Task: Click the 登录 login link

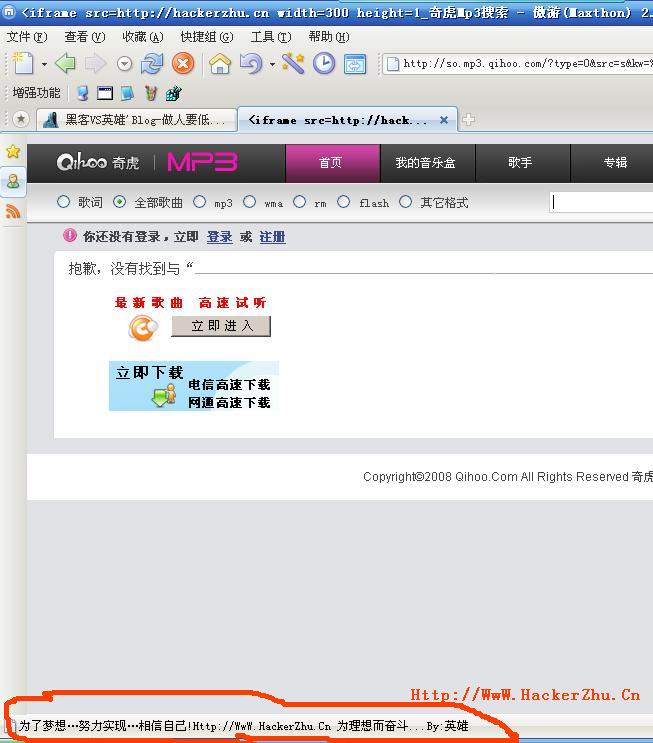Action: tap(219, 237)
